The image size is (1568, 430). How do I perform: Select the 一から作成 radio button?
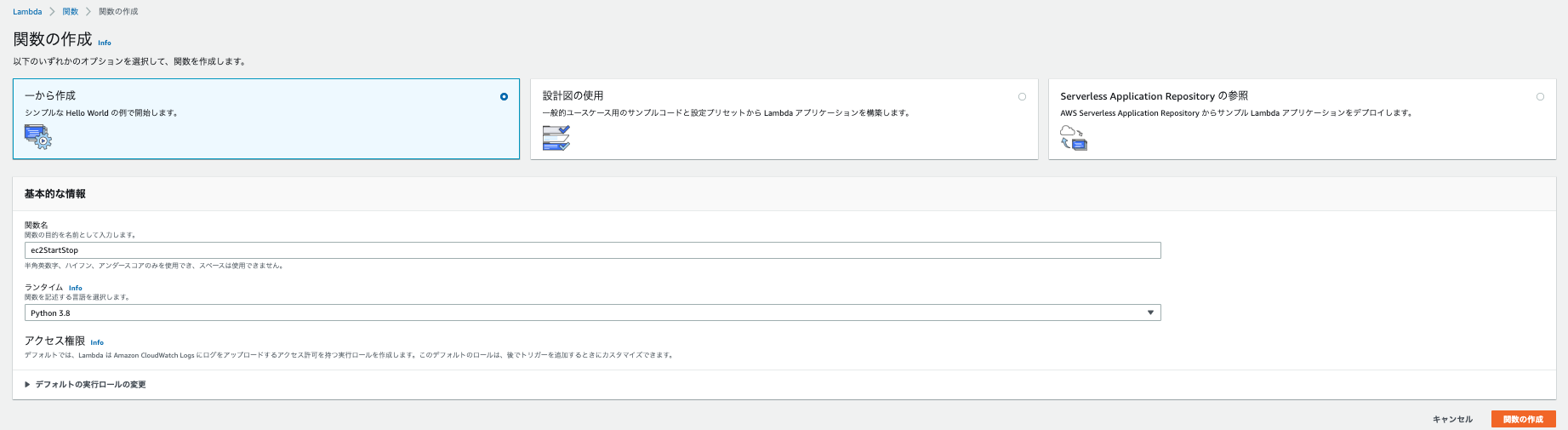(x=504, y=97)
